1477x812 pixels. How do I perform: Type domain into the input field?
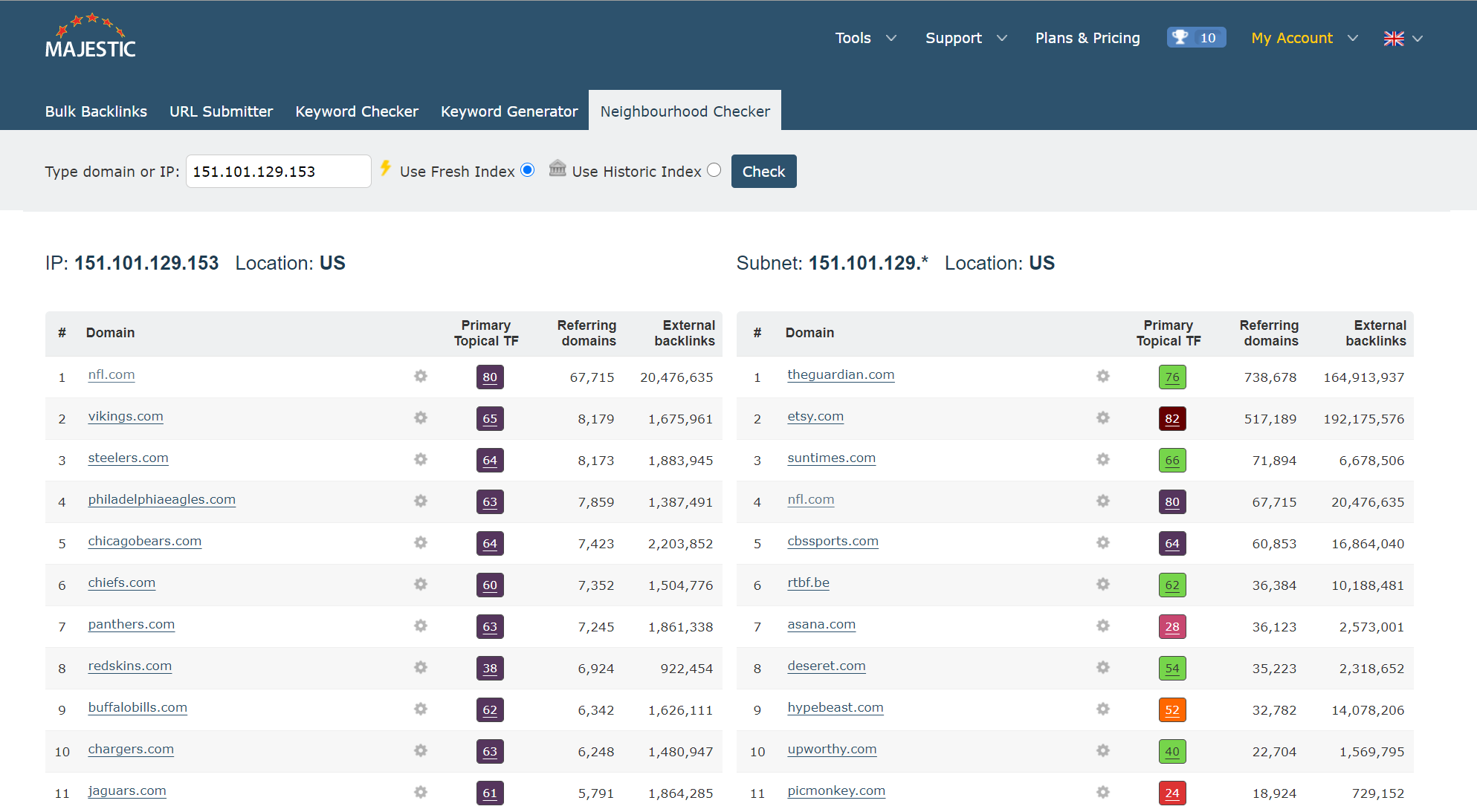(276, 172)
